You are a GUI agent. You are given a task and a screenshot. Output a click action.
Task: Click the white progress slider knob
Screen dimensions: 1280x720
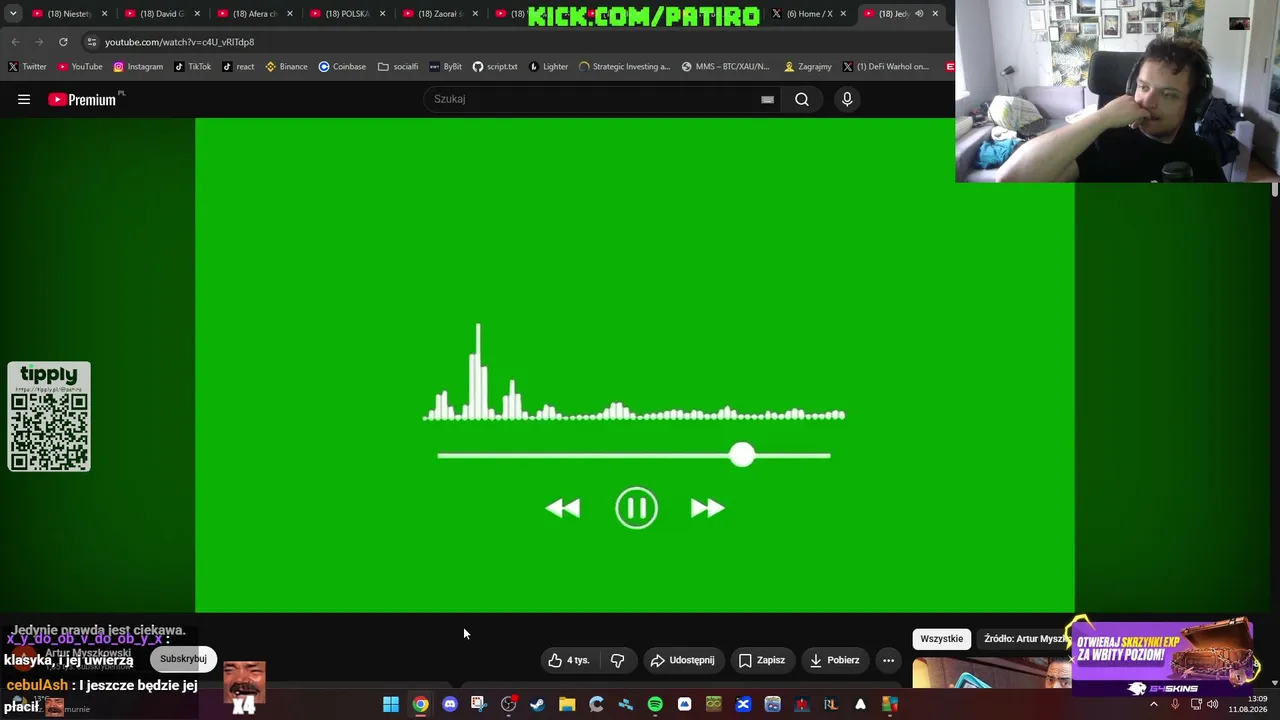point(741,455)
